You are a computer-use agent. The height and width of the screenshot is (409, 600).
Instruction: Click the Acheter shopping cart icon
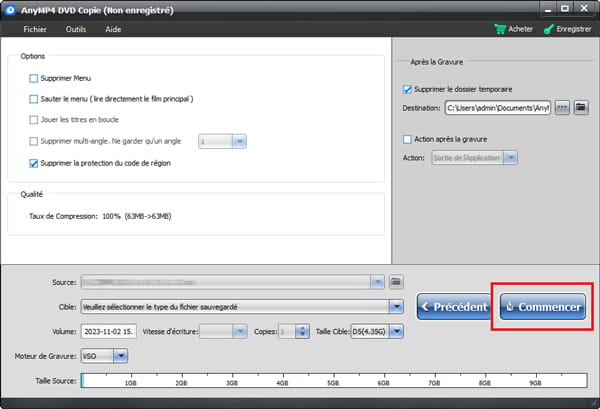click(500, 29)
